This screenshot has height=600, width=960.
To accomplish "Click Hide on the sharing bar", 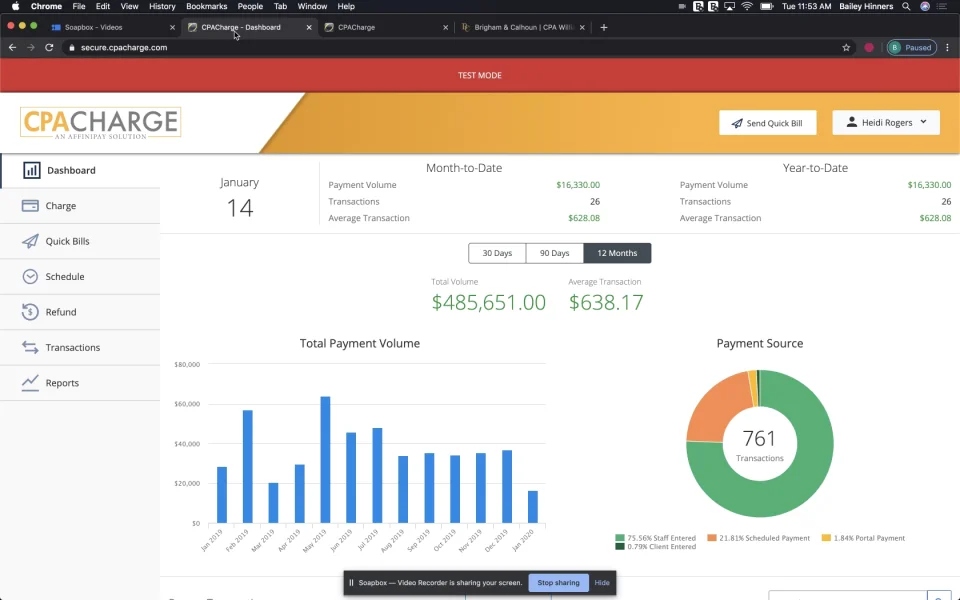I will [x=602, y=583].
